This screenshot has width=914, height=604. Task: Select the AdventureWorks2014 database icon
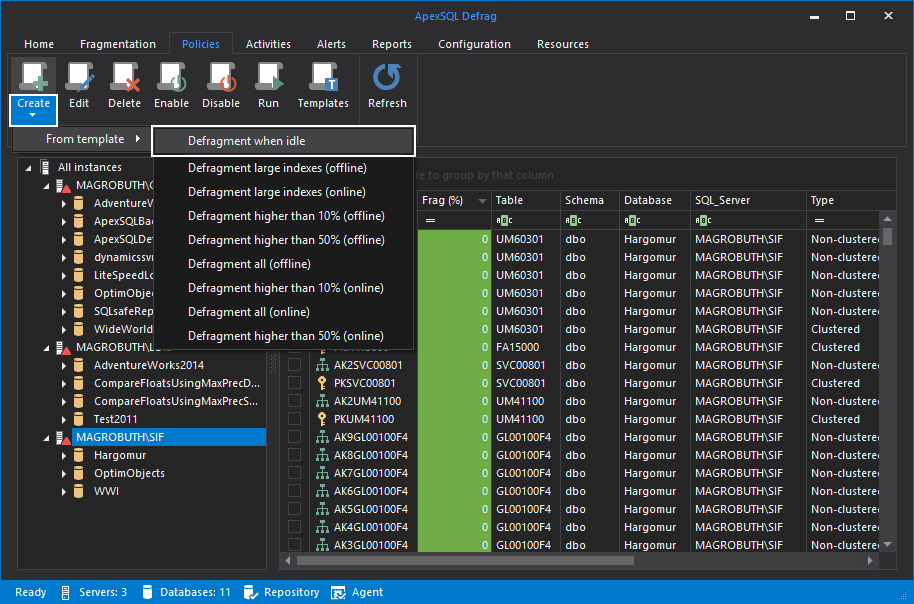pos(79,365)
